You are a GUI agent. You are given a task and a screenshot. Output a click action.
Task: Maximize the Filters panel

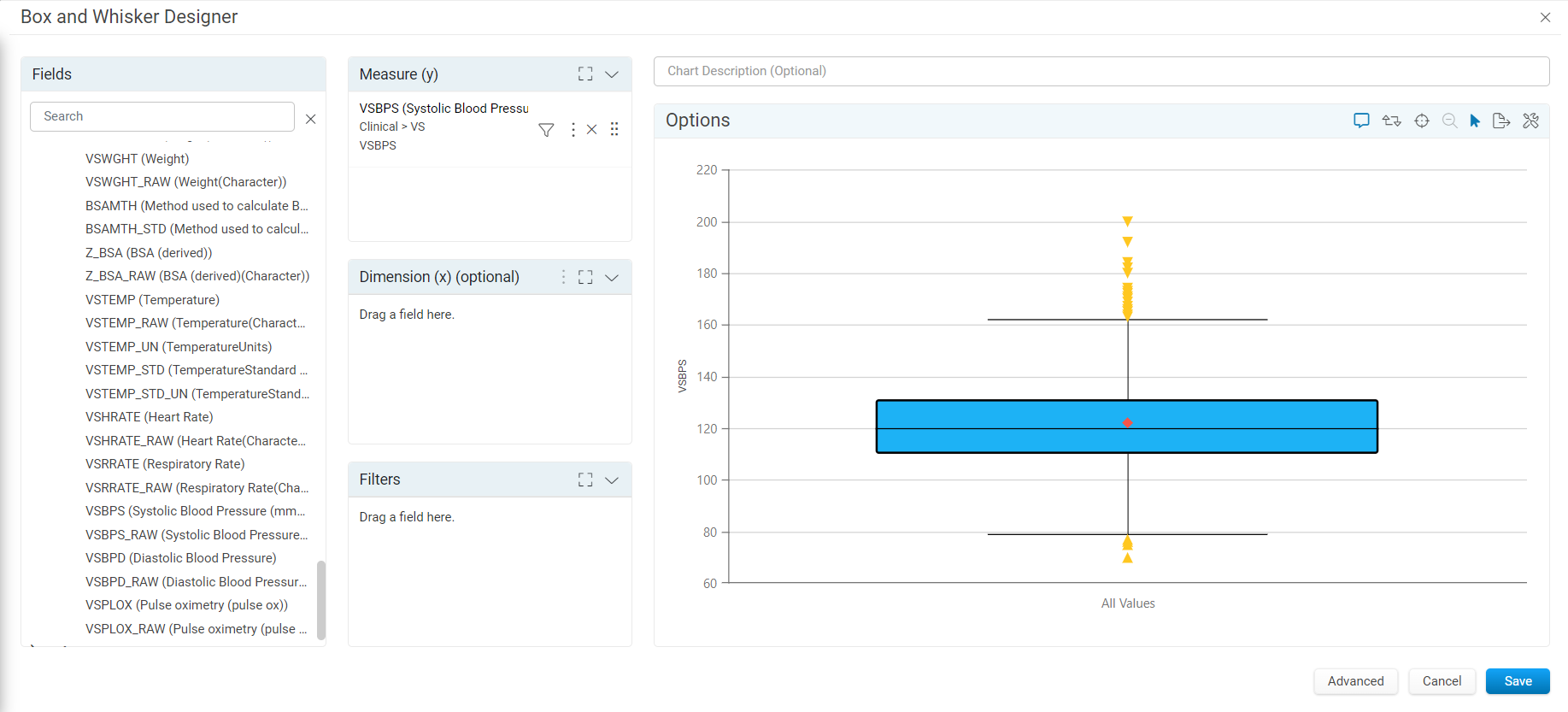pyautogui.click(x=585, y=480)
